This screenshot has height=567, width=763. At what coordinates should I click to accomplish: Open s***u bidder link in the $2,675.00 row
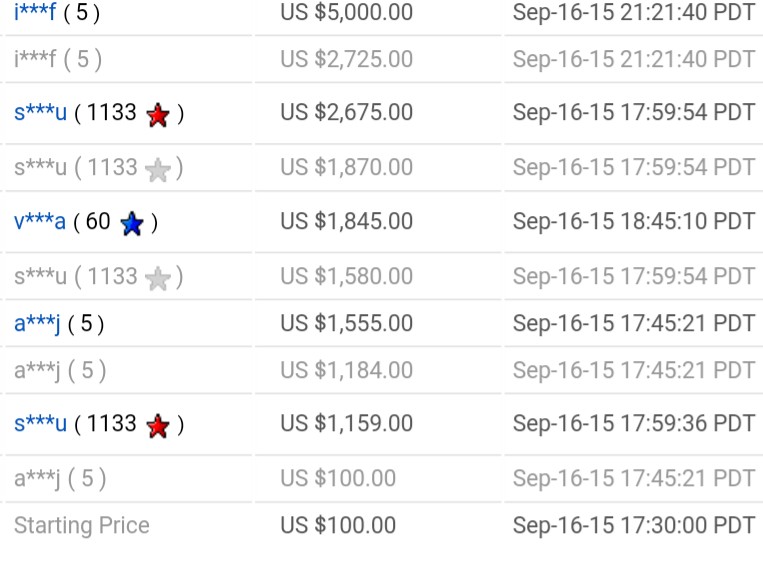click(x=40, y=113)
